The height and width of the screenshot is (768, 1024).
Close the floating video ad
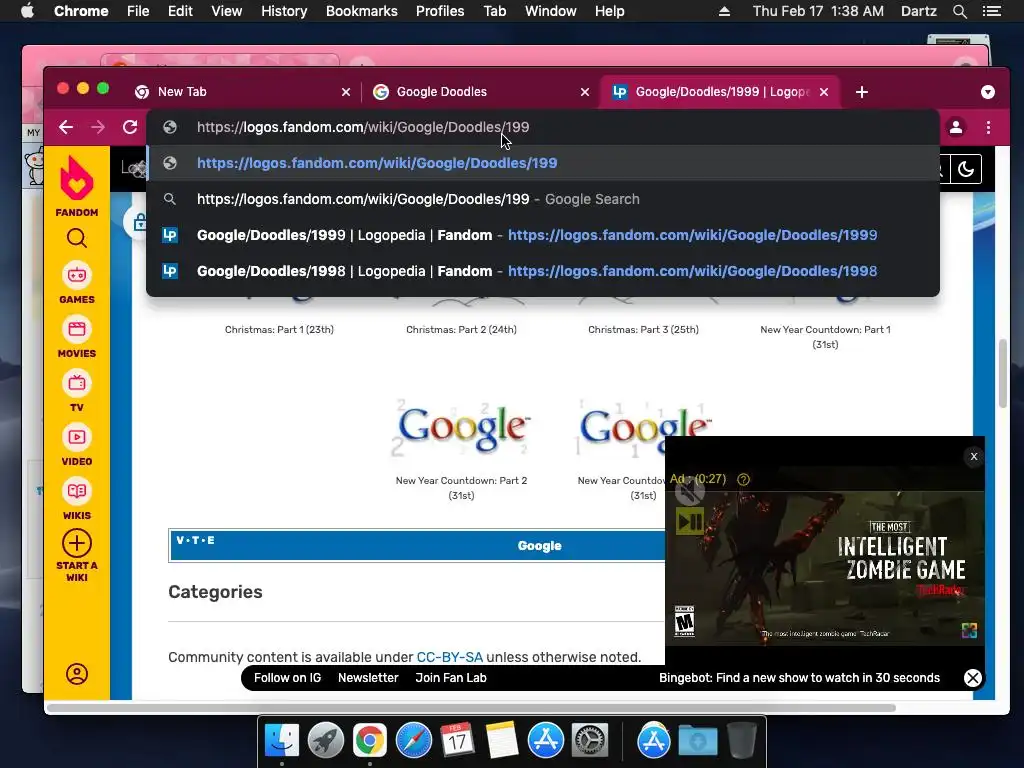point(974,456)
